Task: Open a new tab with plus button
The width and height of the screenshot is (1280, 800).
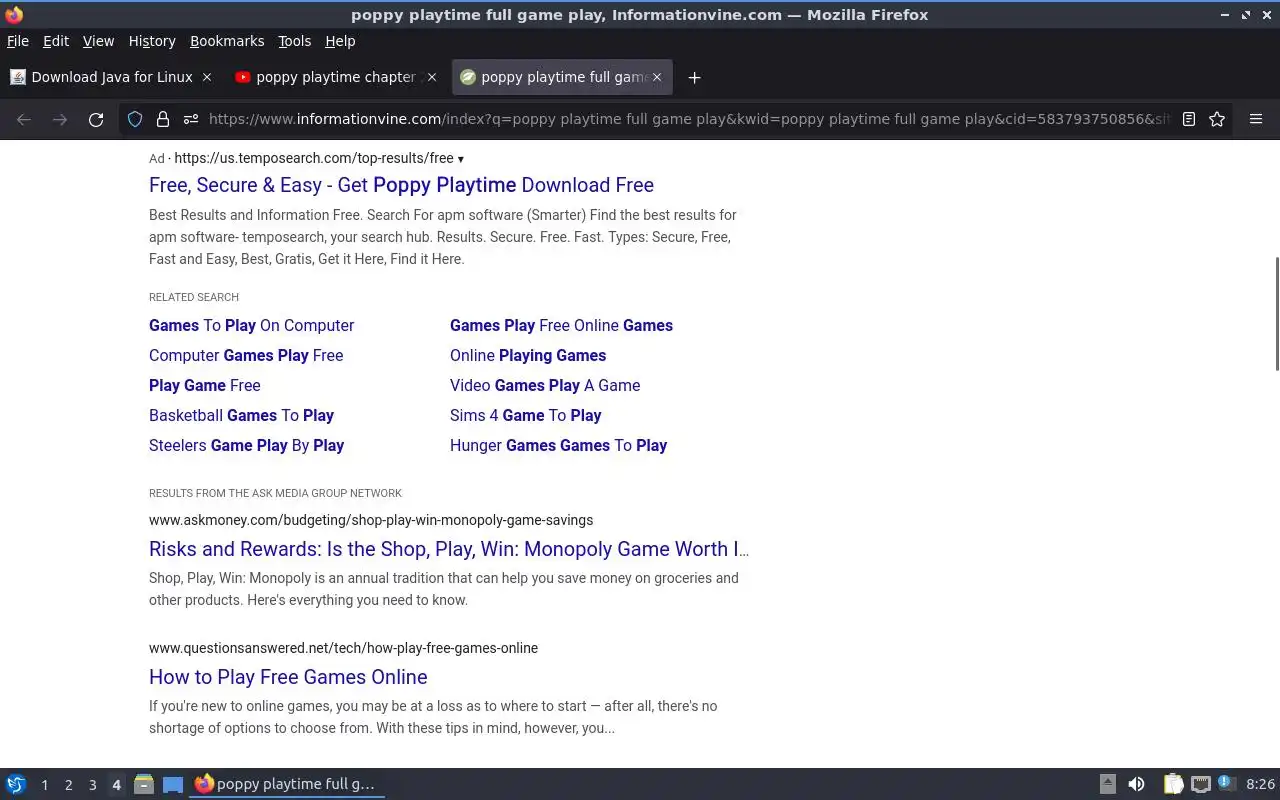Action: click(x=694, y=77)
